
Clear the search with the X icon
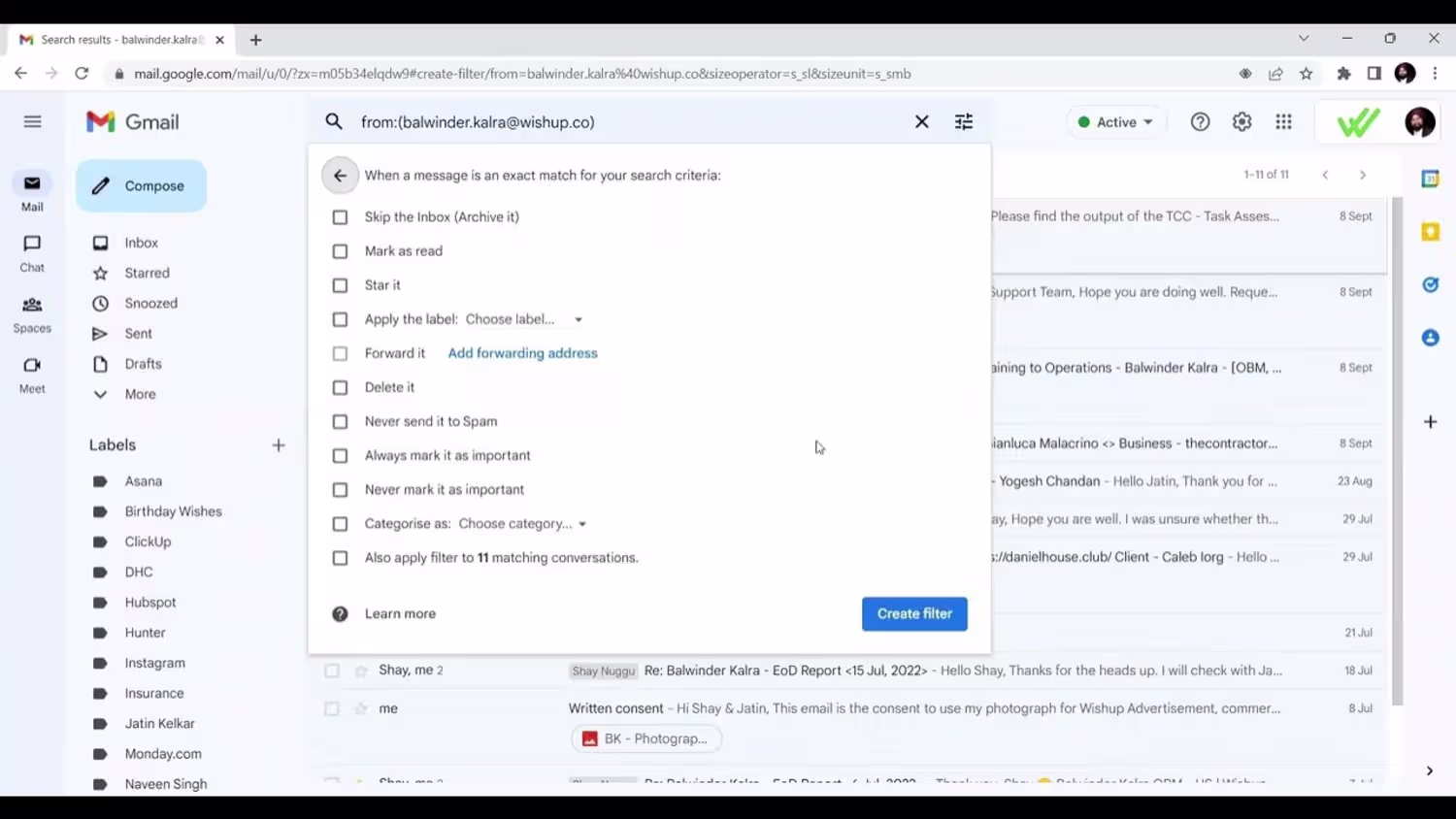pos(921,122)
